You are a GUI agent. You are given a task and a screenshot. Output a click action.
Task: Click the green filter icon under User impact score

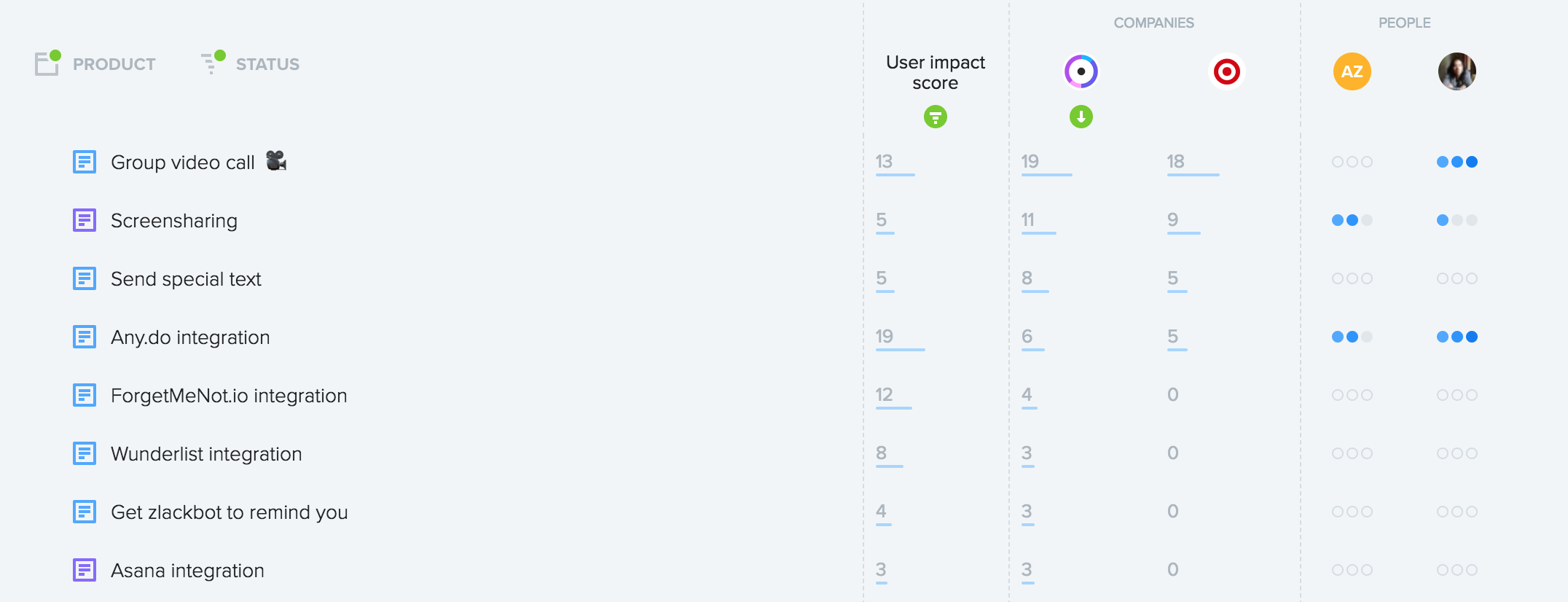click(x=936, y=117)
